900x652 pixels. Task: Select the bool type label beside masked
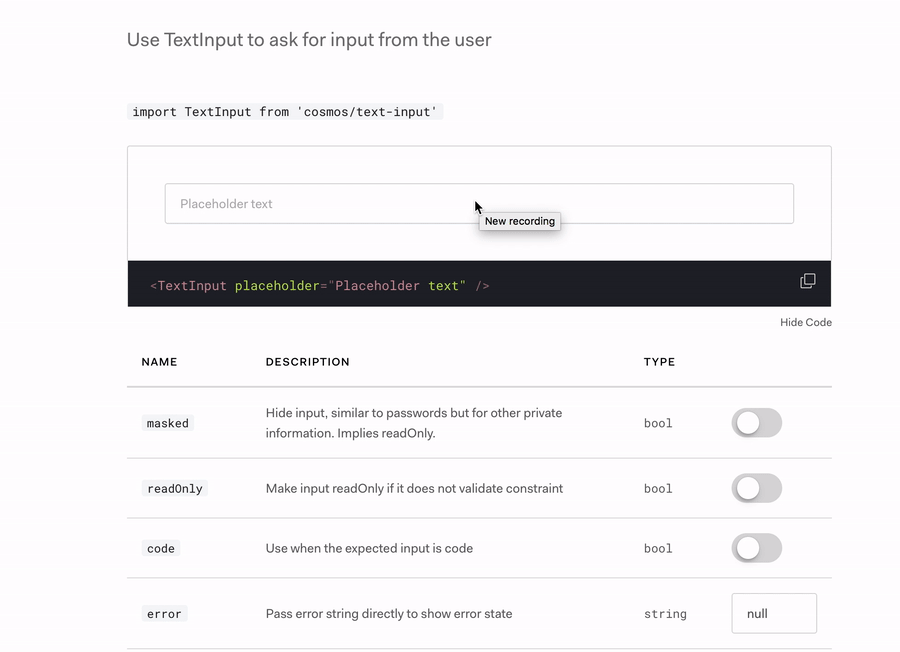pyautogui.click(x=658, y=423)
